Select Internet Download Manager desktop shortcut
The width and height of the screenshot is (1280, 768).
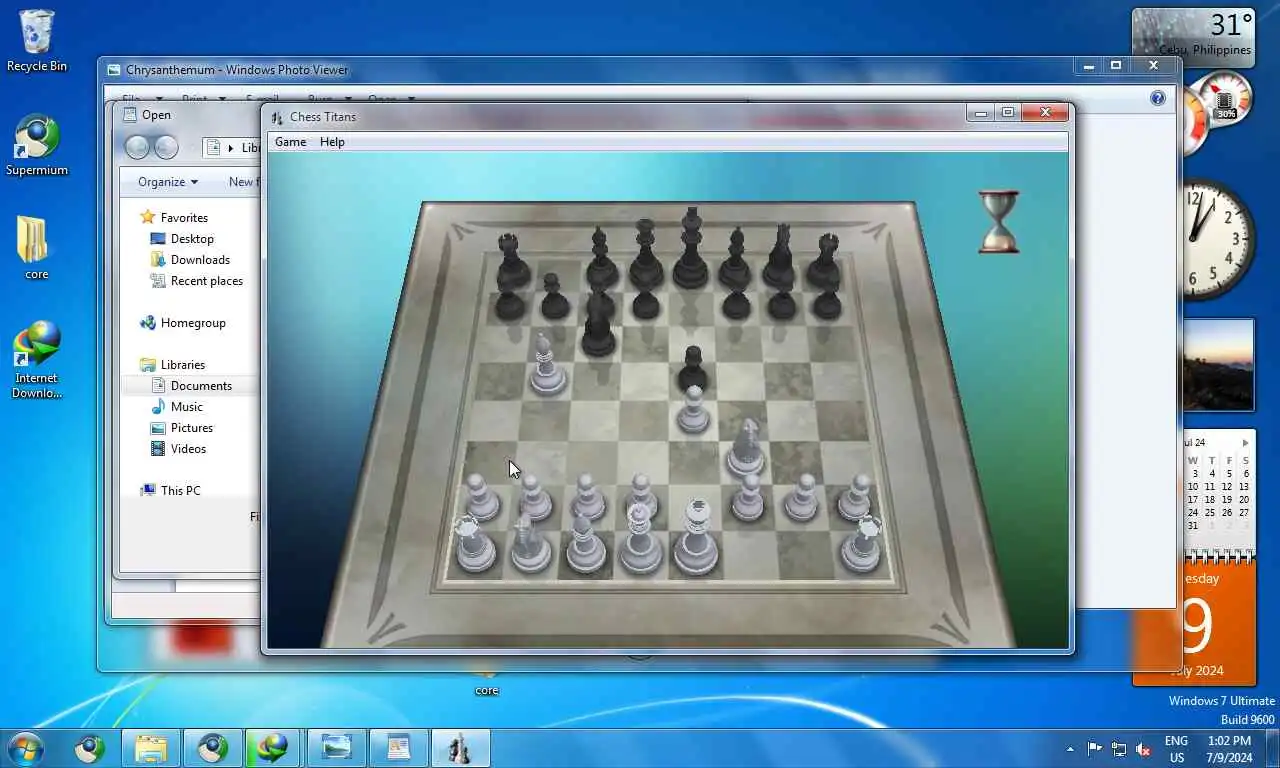(37, 360)
